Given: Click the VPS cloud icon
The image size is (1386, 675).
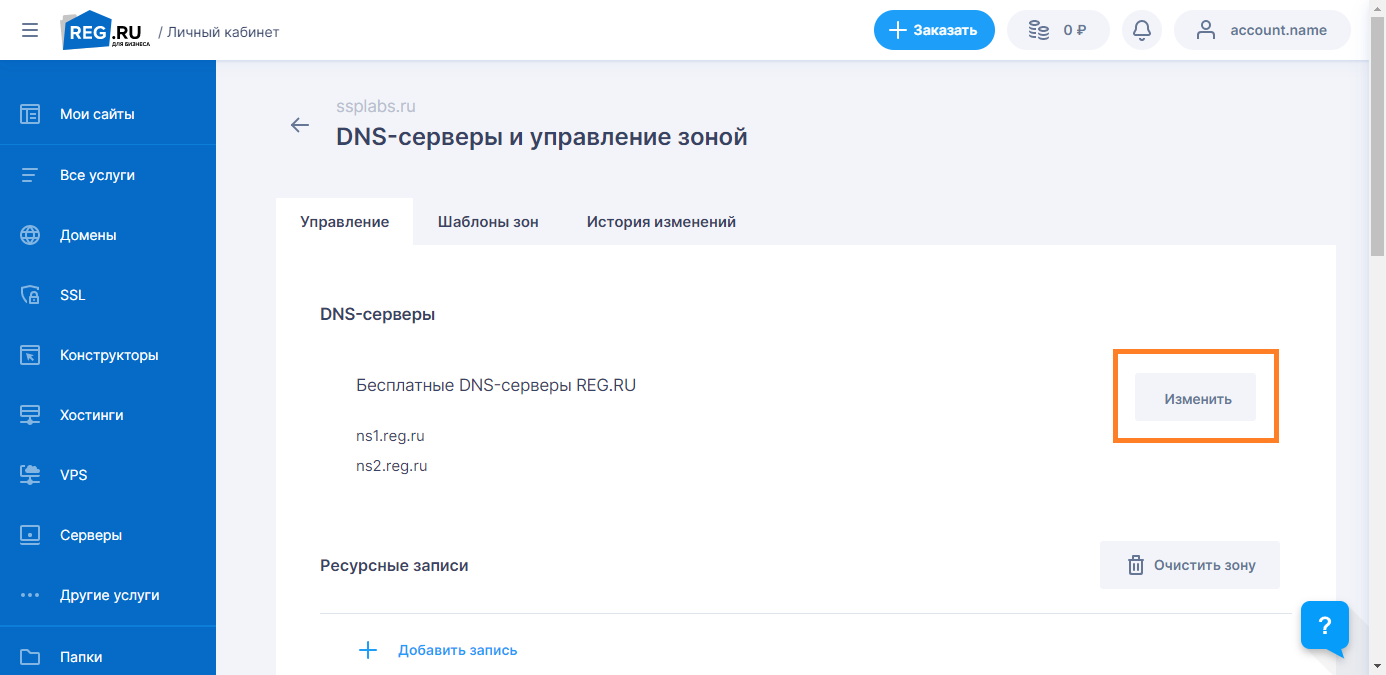Looking at the screenshot, I should (30, 475).
